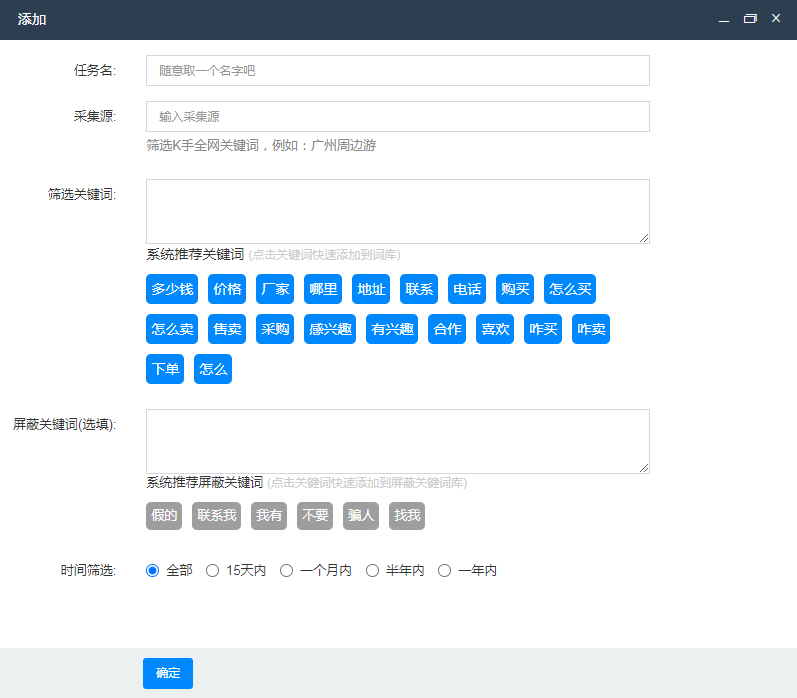Add the 售卖 keyword tag
Image resolution: width=797 pixels, height=698 pixels.
pos(227,329)
